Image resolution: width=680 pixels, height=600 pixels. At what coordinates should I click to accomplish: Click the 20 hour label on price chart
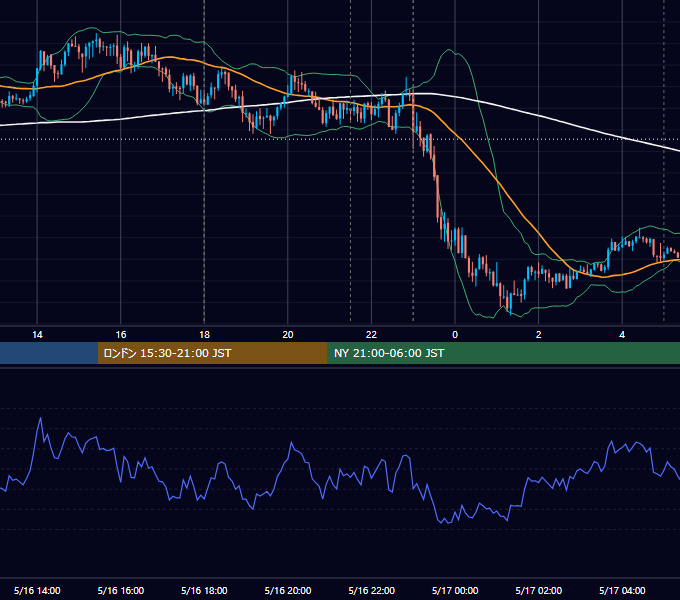click(288, 335)
